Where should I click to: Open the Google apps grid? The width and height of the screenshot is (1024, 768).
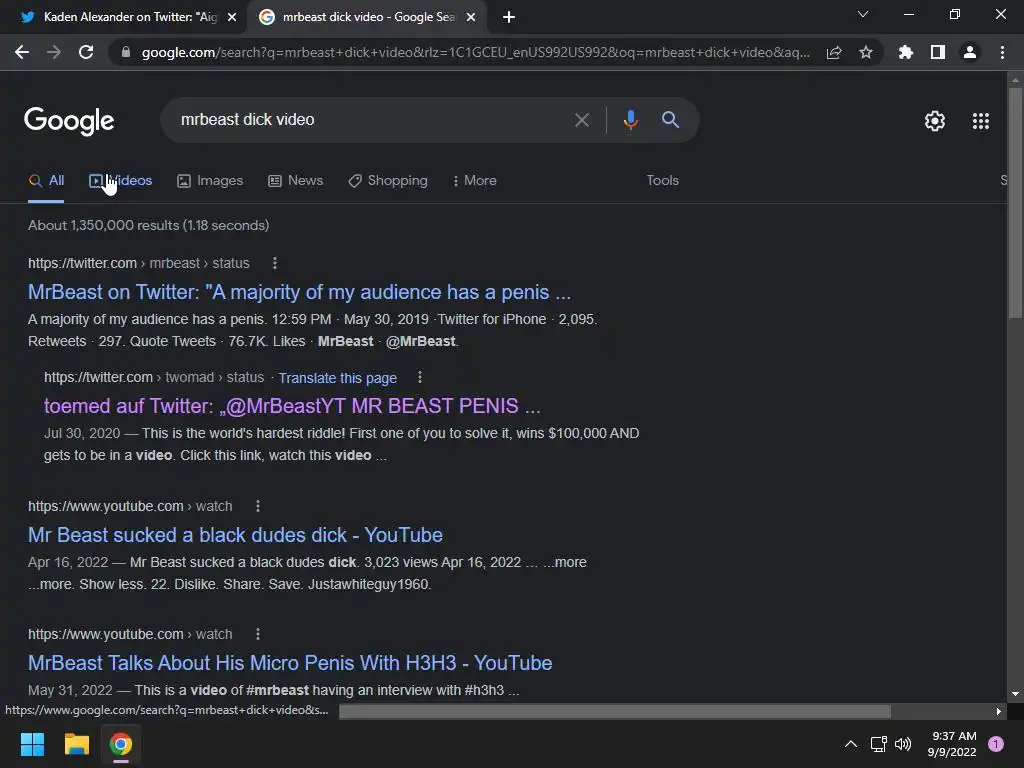pyautogui.click(x=981, y=121)
